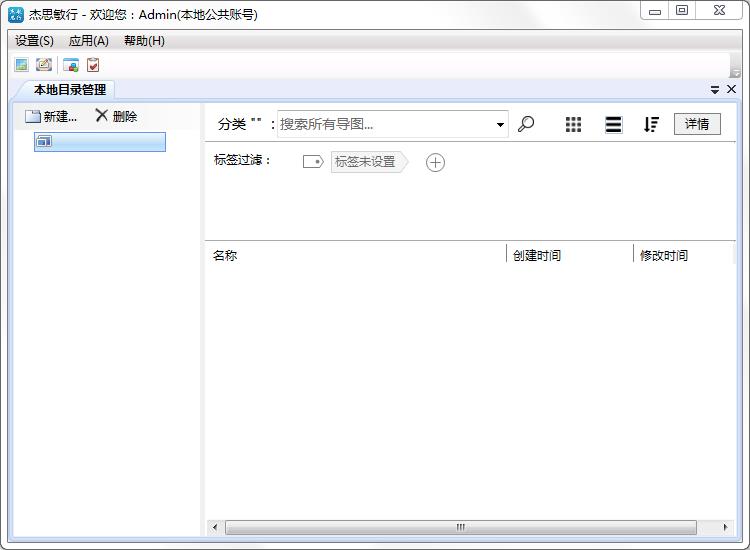The height and width of the screenshot is (550, 750).
Task: Click the tag label icon
Action: tap(313, 162)
